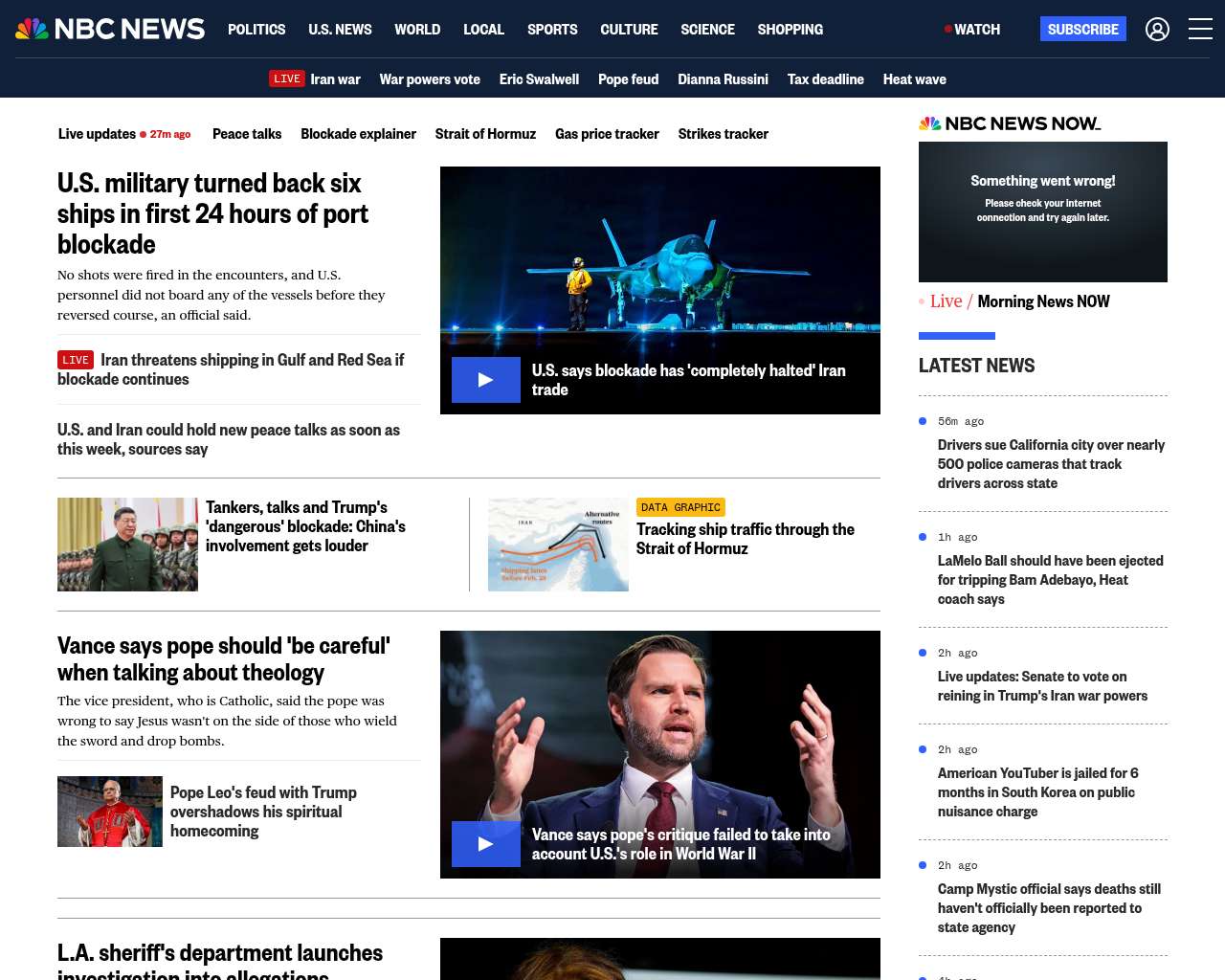Open the War powers vote topic

(430, 79)
